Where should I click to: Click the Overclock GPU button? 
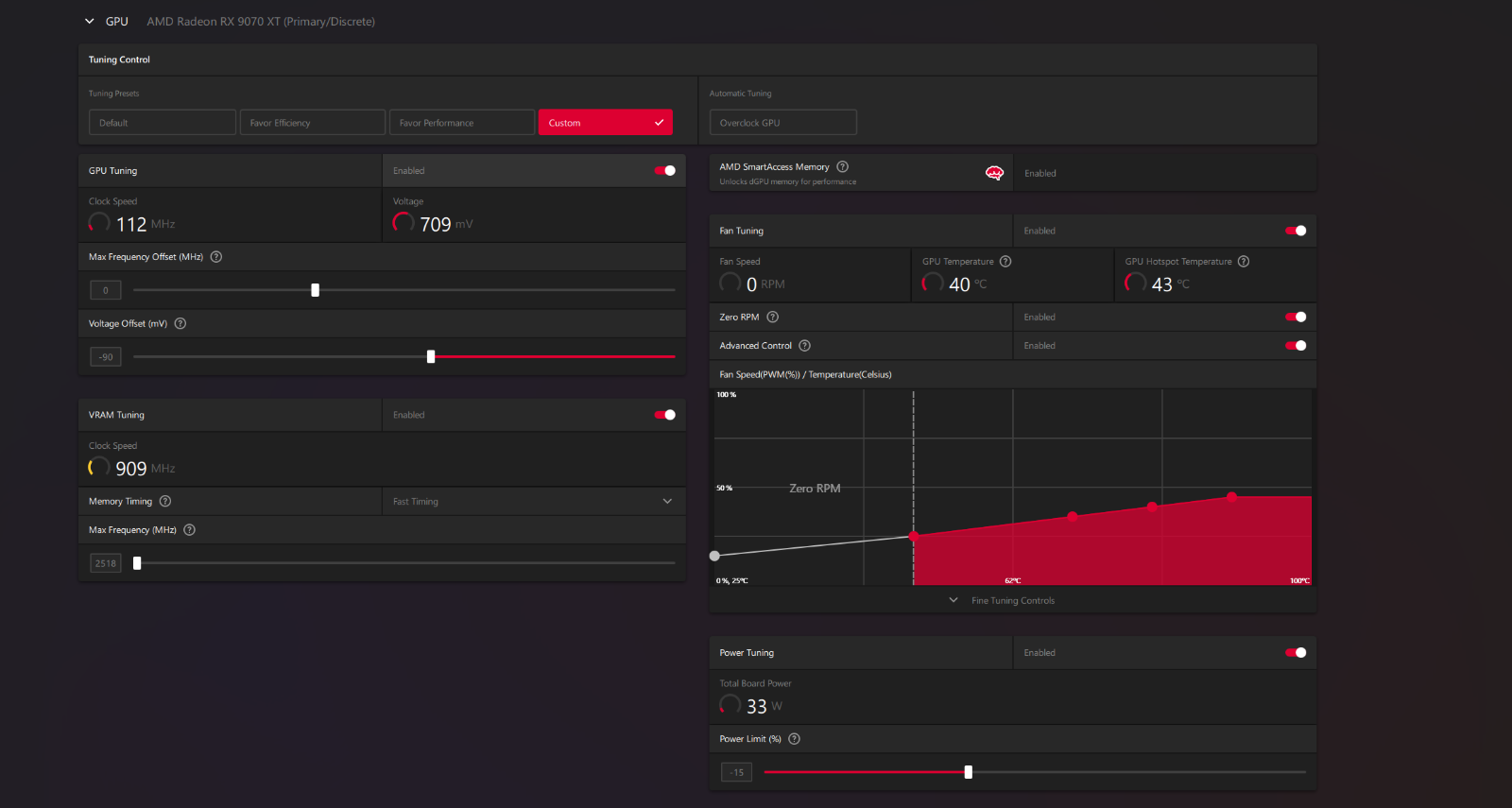(782, 123)
